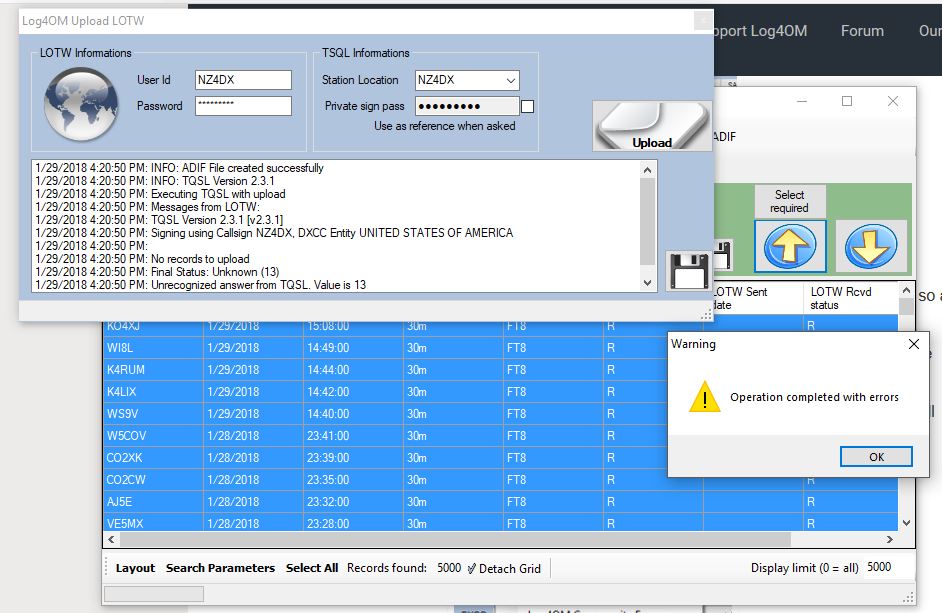Toggle the Detach Grid checkbox
The image size is (942, 613).
click(472, 568)
